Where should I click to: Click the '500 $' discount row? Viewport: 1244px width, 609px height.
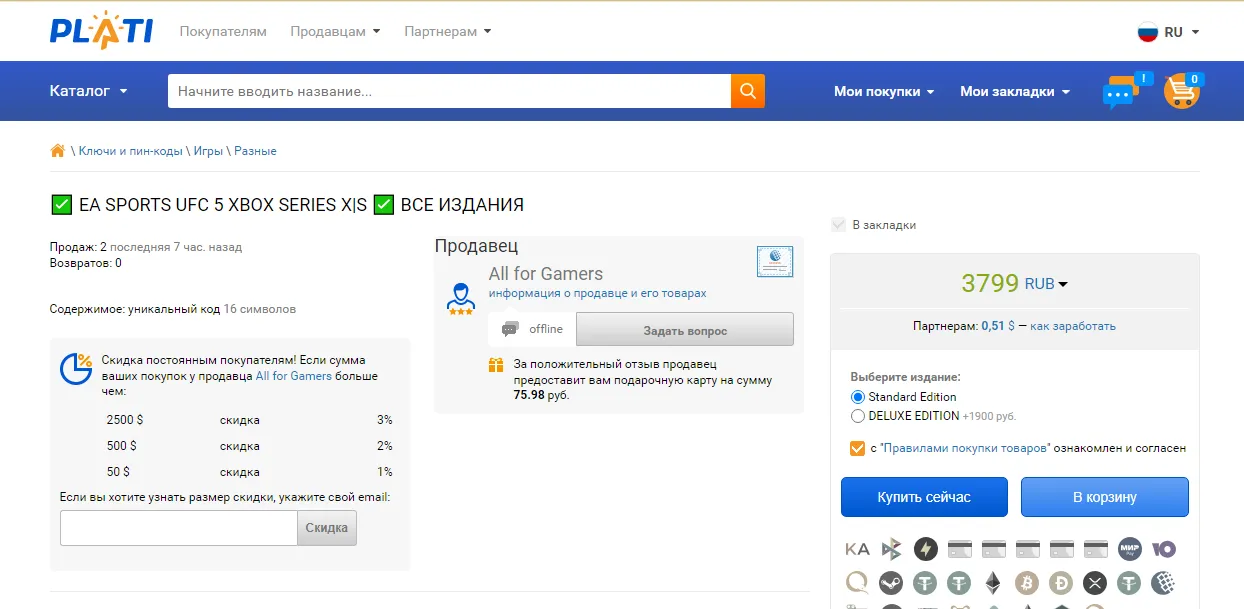click(x=249, y=446)
